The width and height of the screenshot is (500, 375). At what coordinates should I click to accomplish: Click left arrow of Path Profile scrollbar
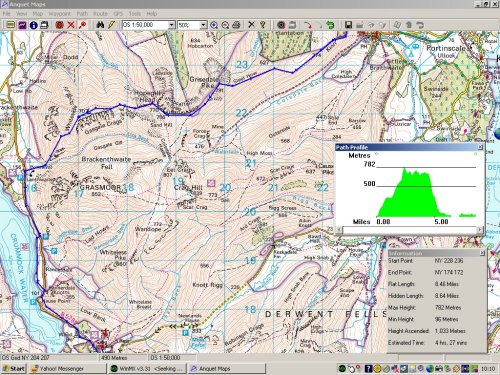click(x=339, y=229)
